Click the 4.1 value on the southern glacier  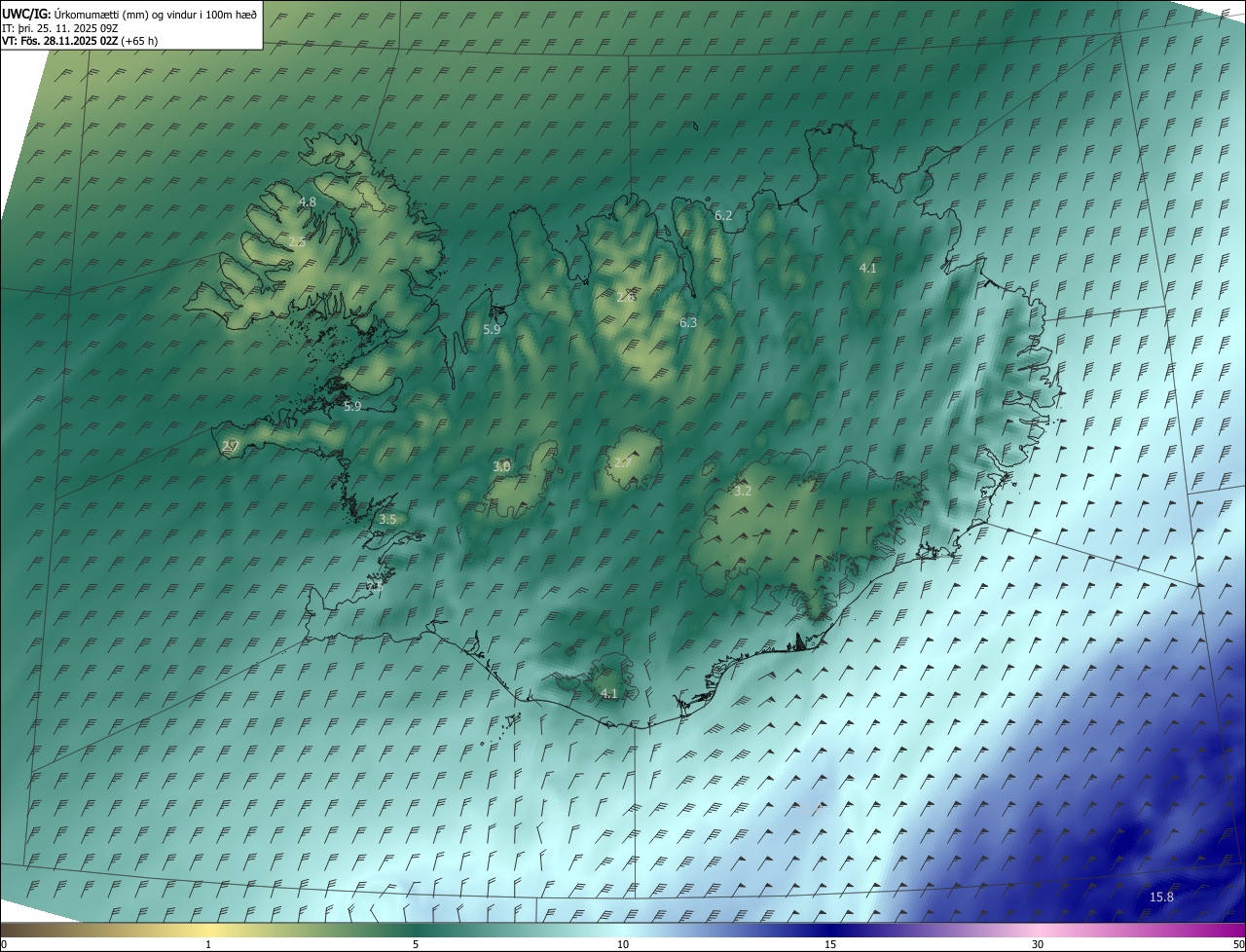609,693
